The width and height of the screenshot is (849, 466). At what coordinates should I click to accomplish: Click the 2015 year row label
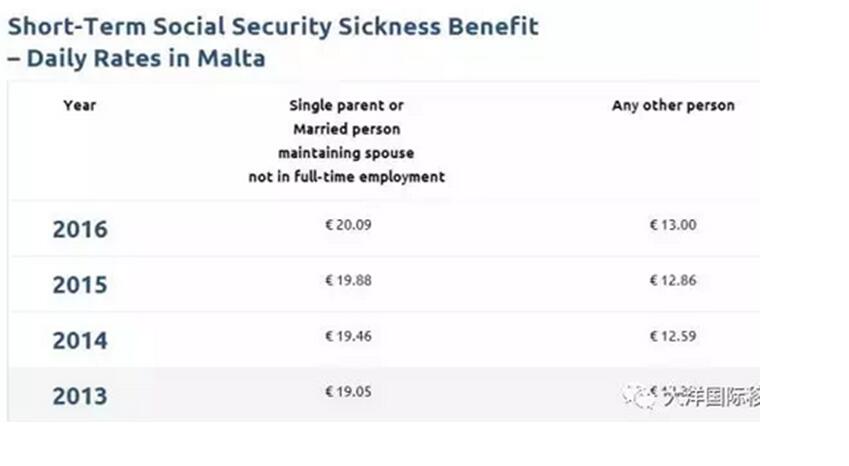pyautogui.click(x=80, y=285)
